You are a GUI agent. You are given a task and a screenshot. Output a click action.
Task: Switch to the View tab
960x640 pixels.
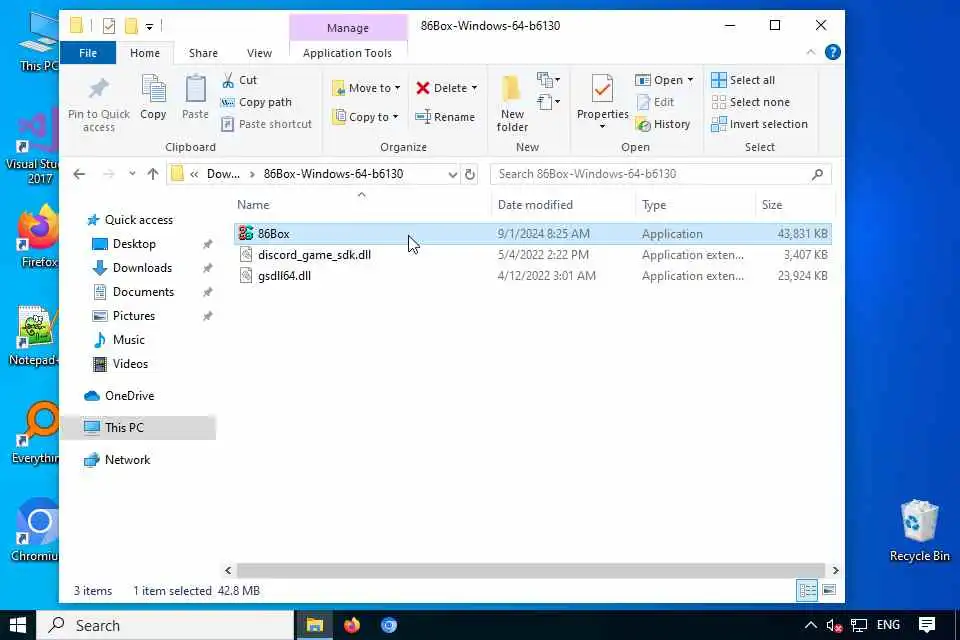(x=259, y=53)
